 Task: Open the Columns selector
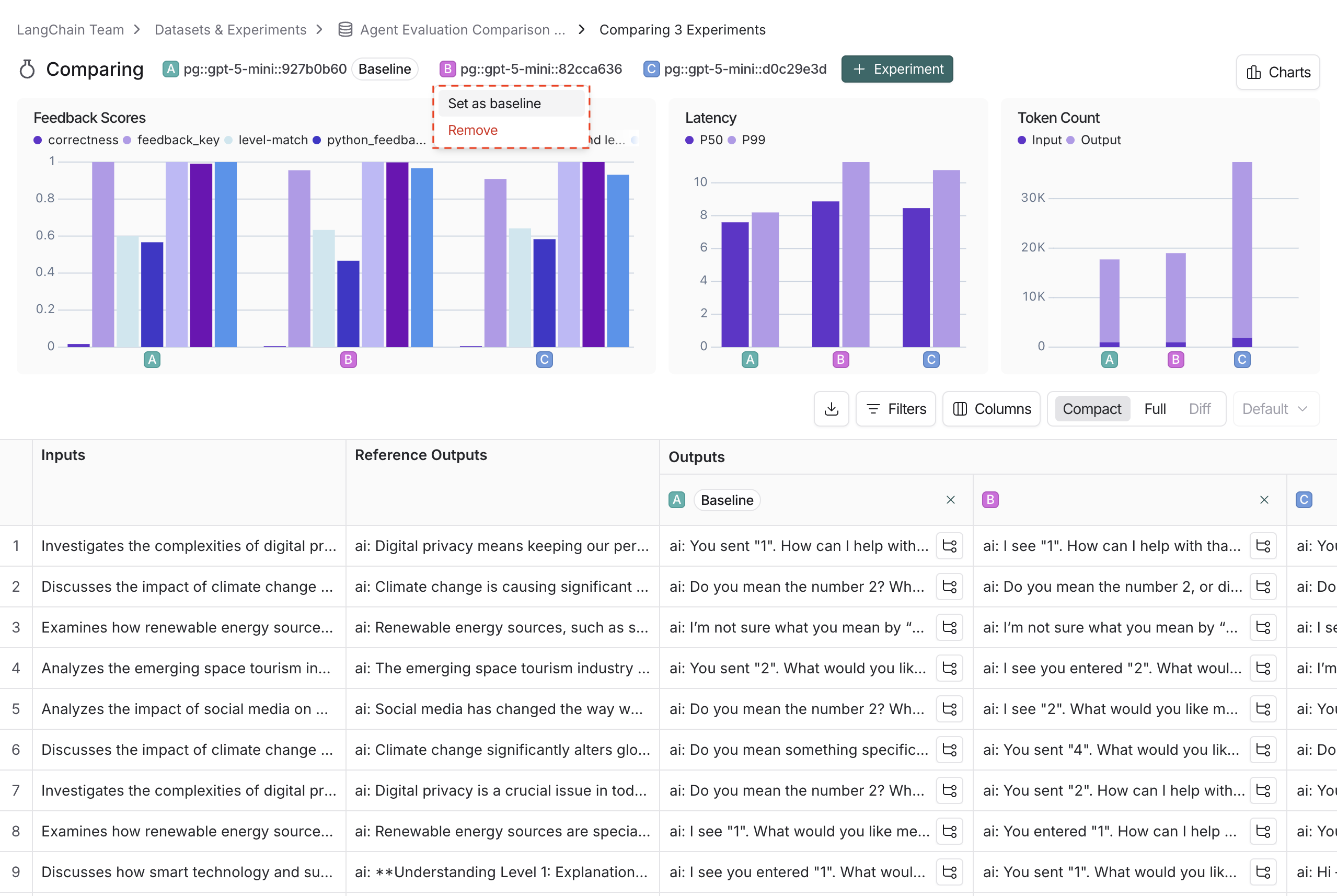point(992,409)
